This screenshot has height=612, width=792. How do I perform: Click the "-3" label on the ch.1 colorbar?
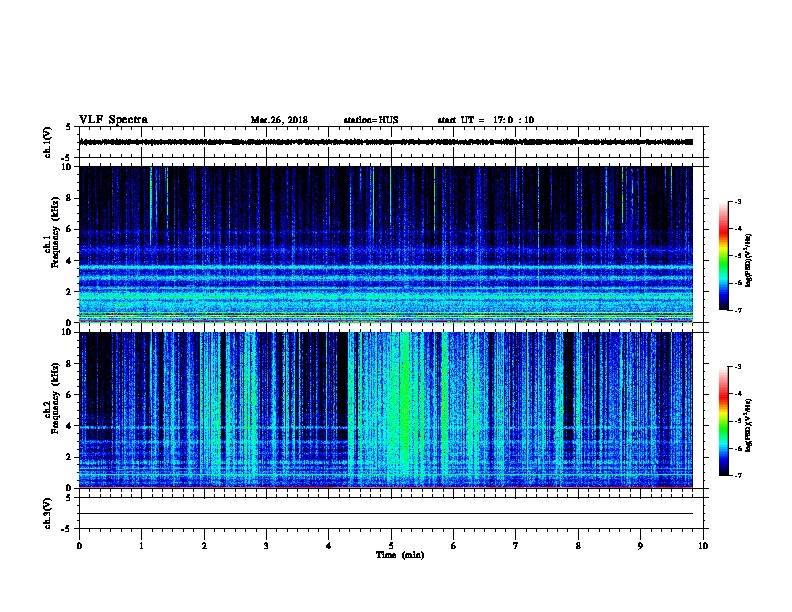(x=738, y=201)
